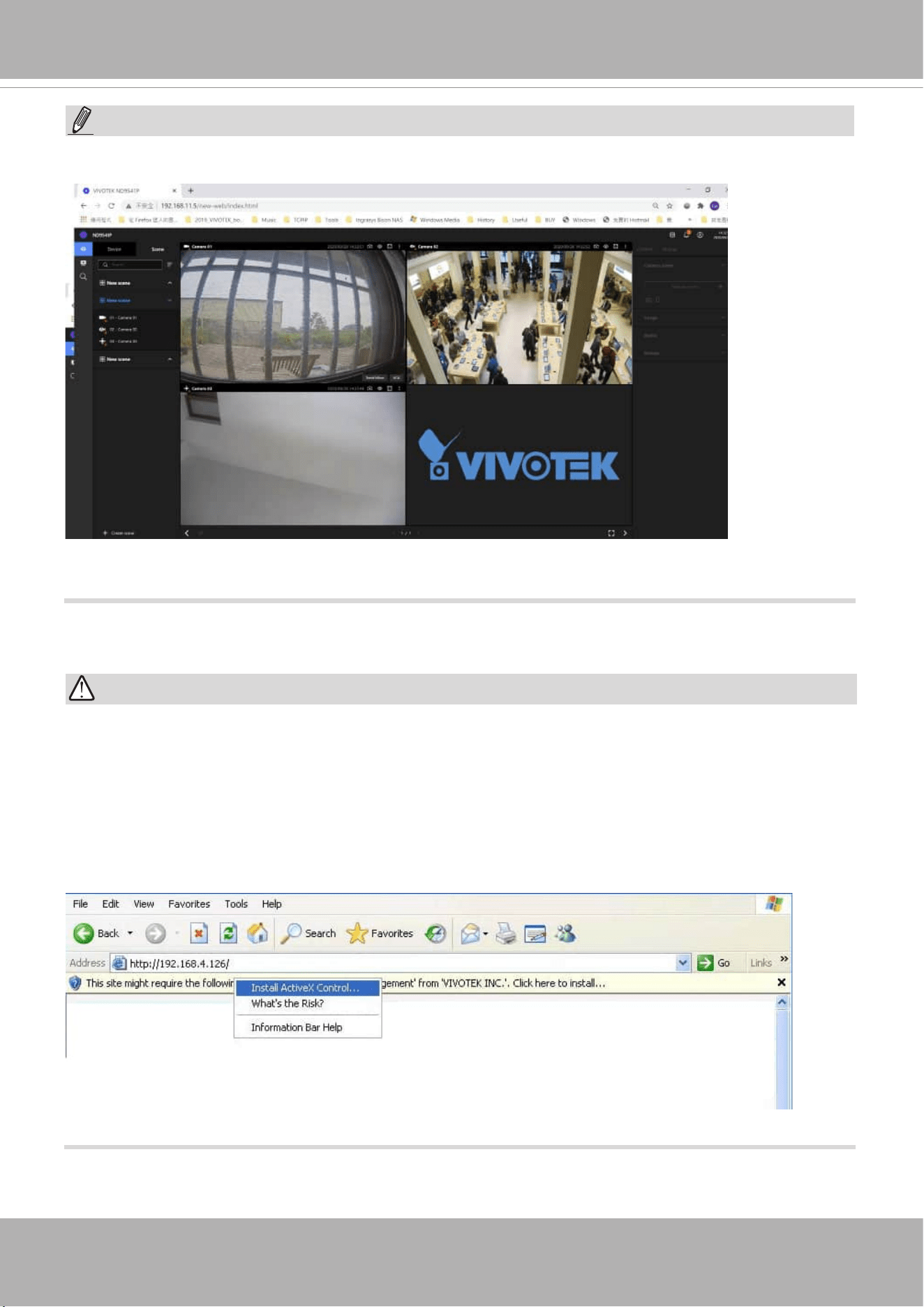Open the Back button history dropdown arrow
This screenshot has width=924, height=1307.
coord(130,933)
